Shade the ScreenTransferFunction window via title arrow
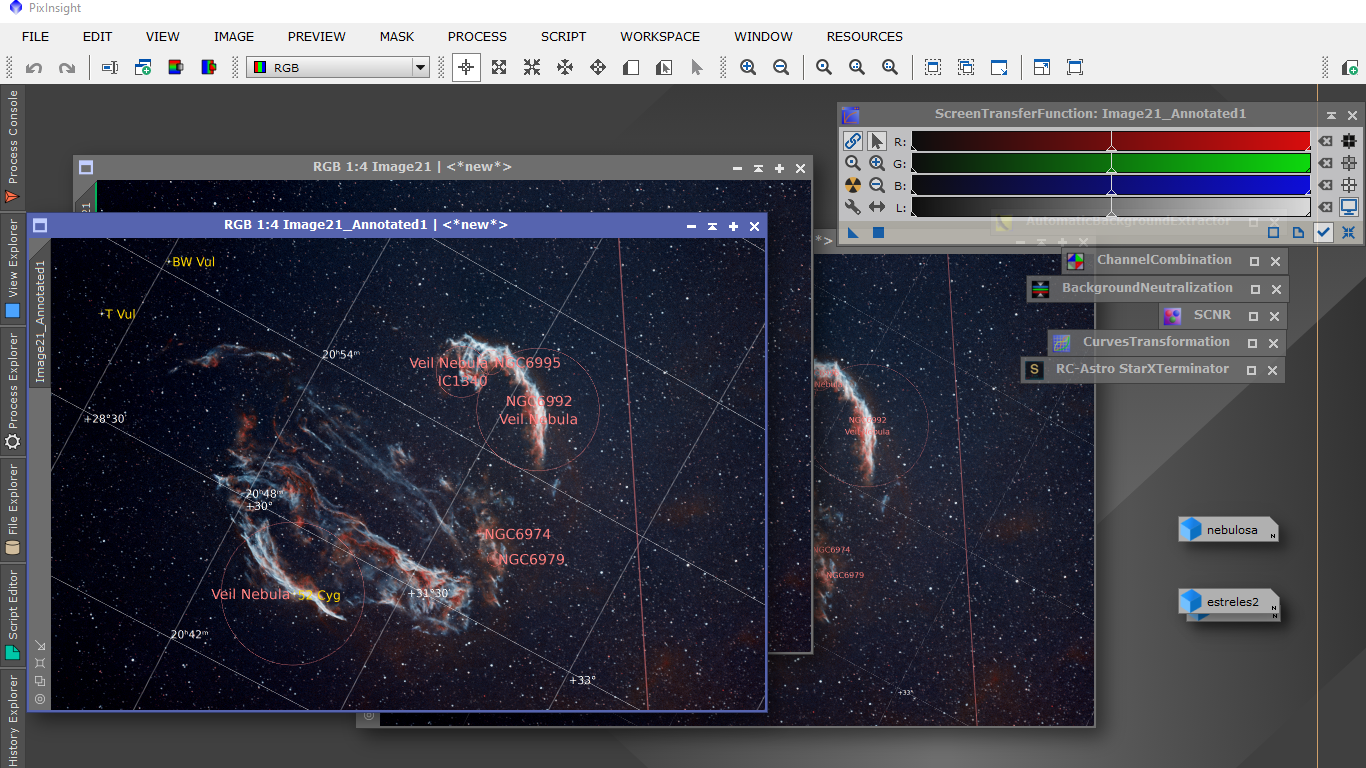This screenshot has height=768, width=1366. pos(1331,116)
